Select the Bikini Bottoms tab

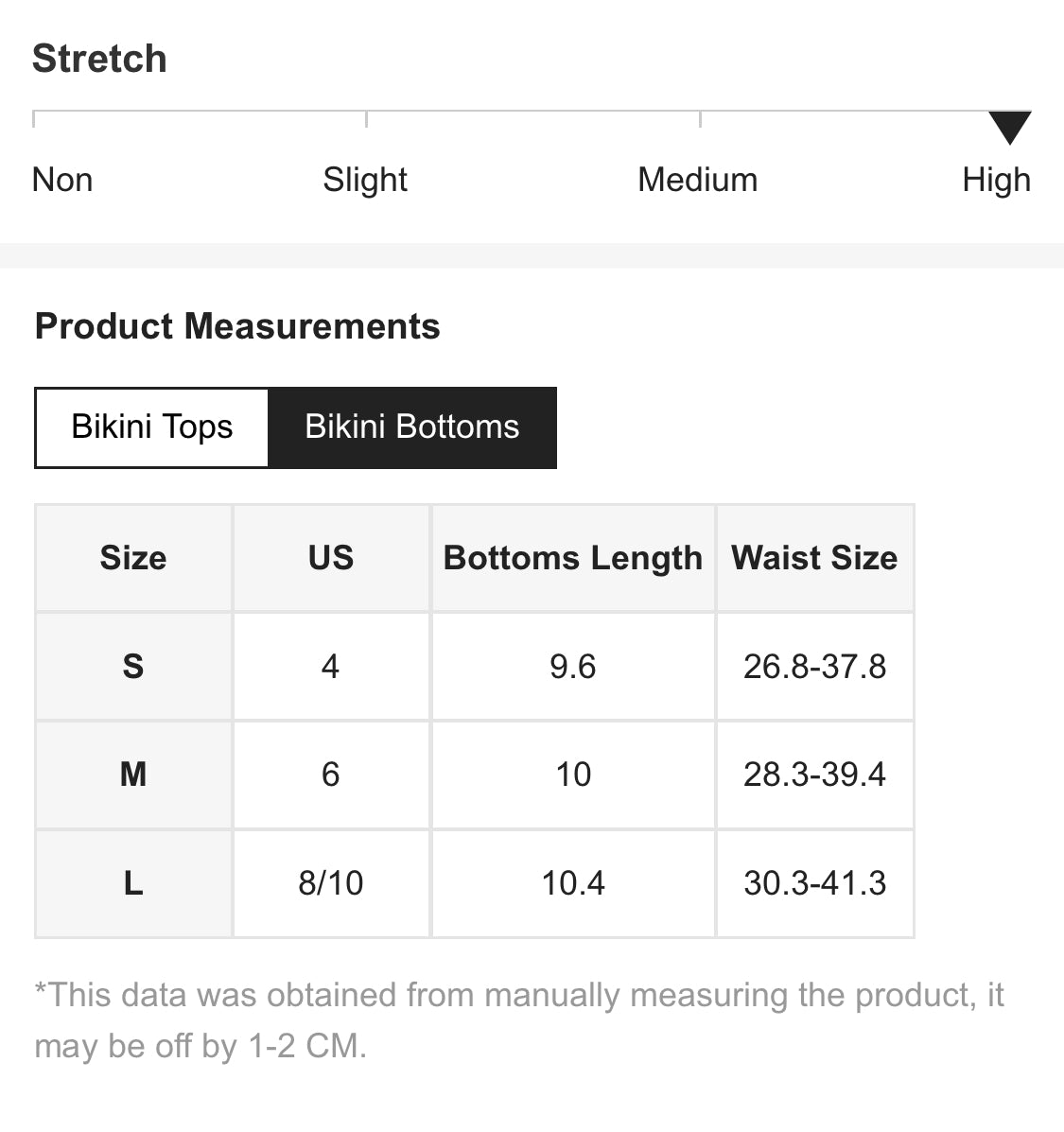(412, 427)
